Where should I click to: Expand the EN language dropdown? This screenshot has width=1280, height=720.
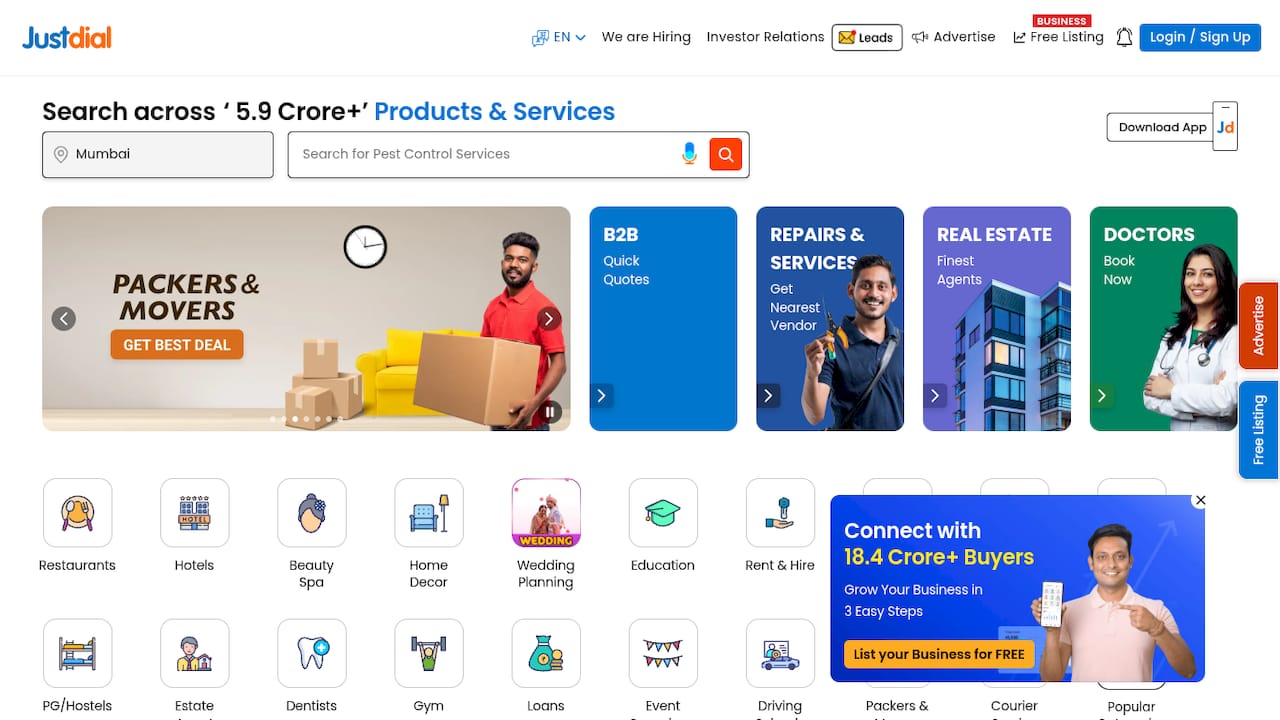(x=559, y=37)
